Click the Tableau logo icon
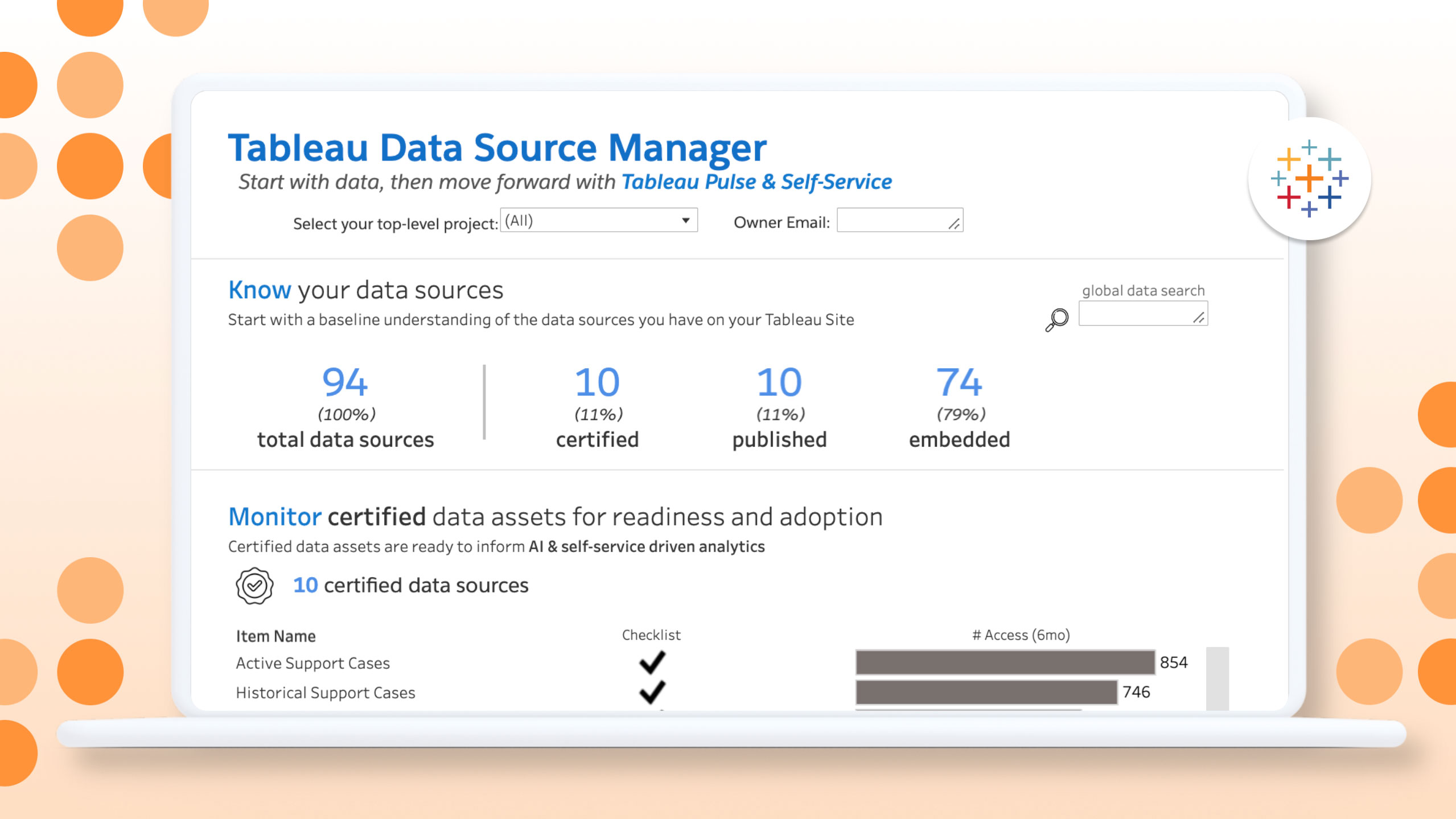 click(x=1309, y=178)
